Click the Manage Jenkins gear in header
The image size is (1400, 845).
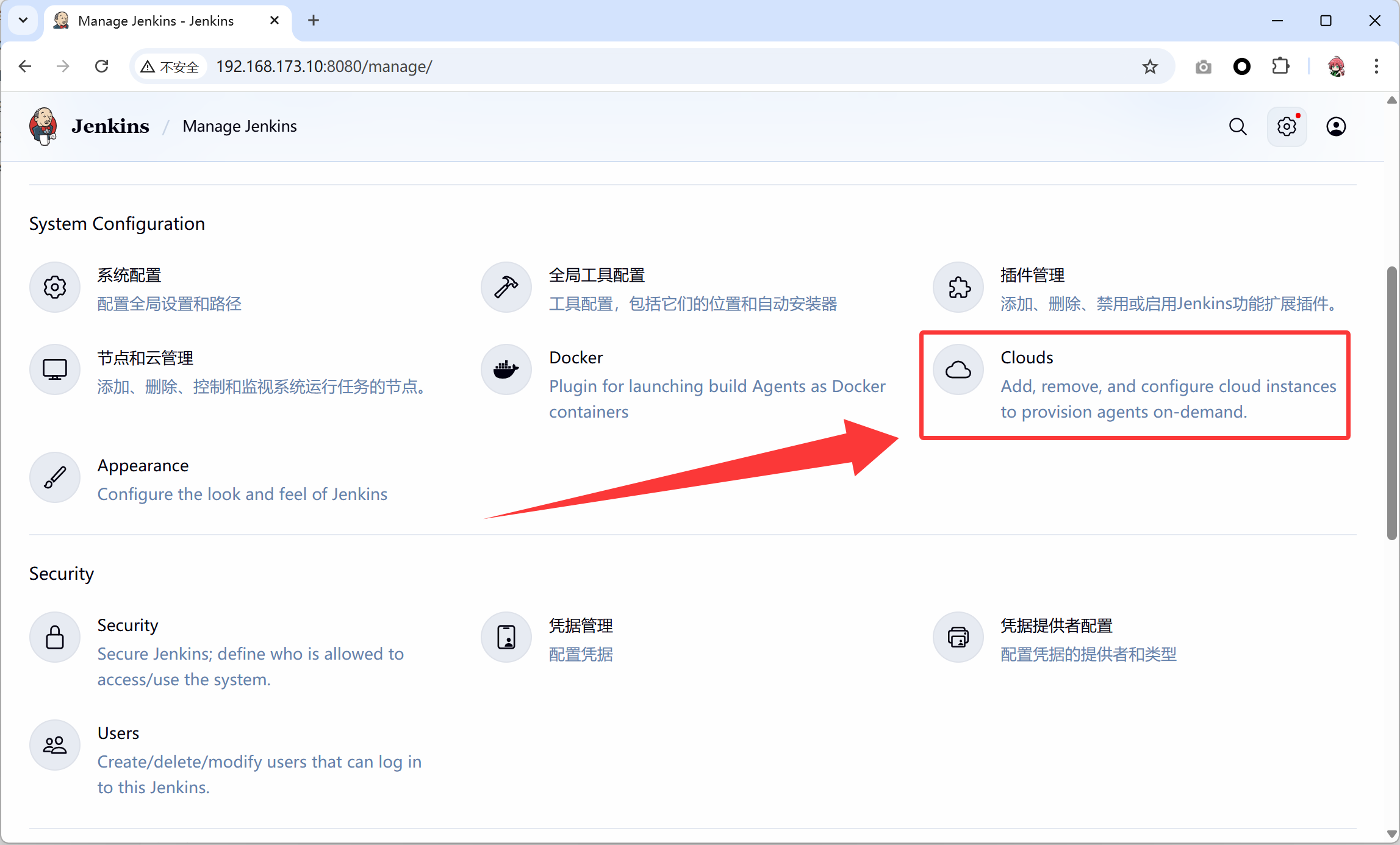[1287, 127]
